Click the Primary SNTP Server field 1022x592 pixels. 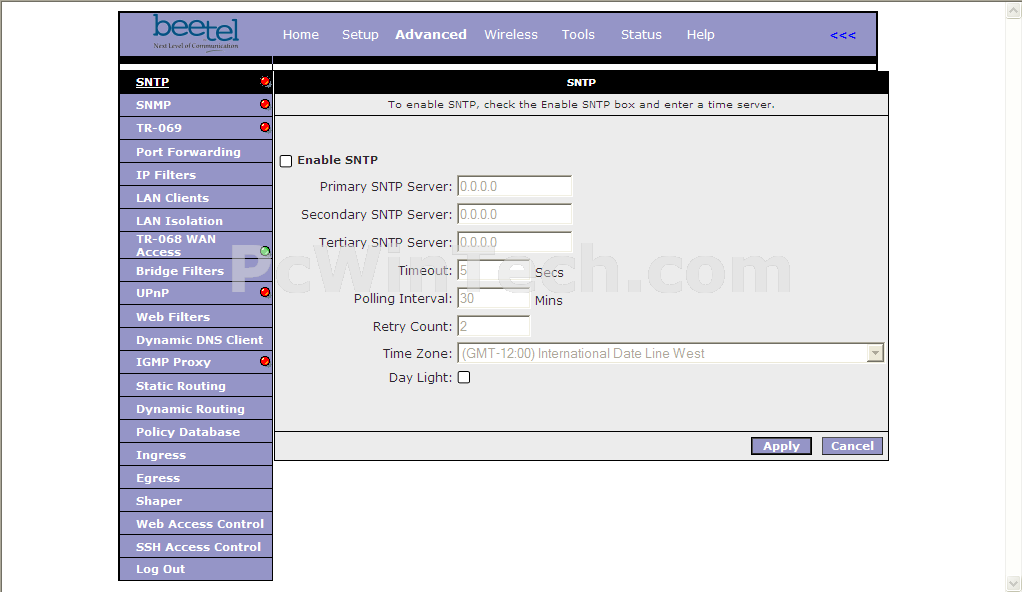(x=514, y=186)
